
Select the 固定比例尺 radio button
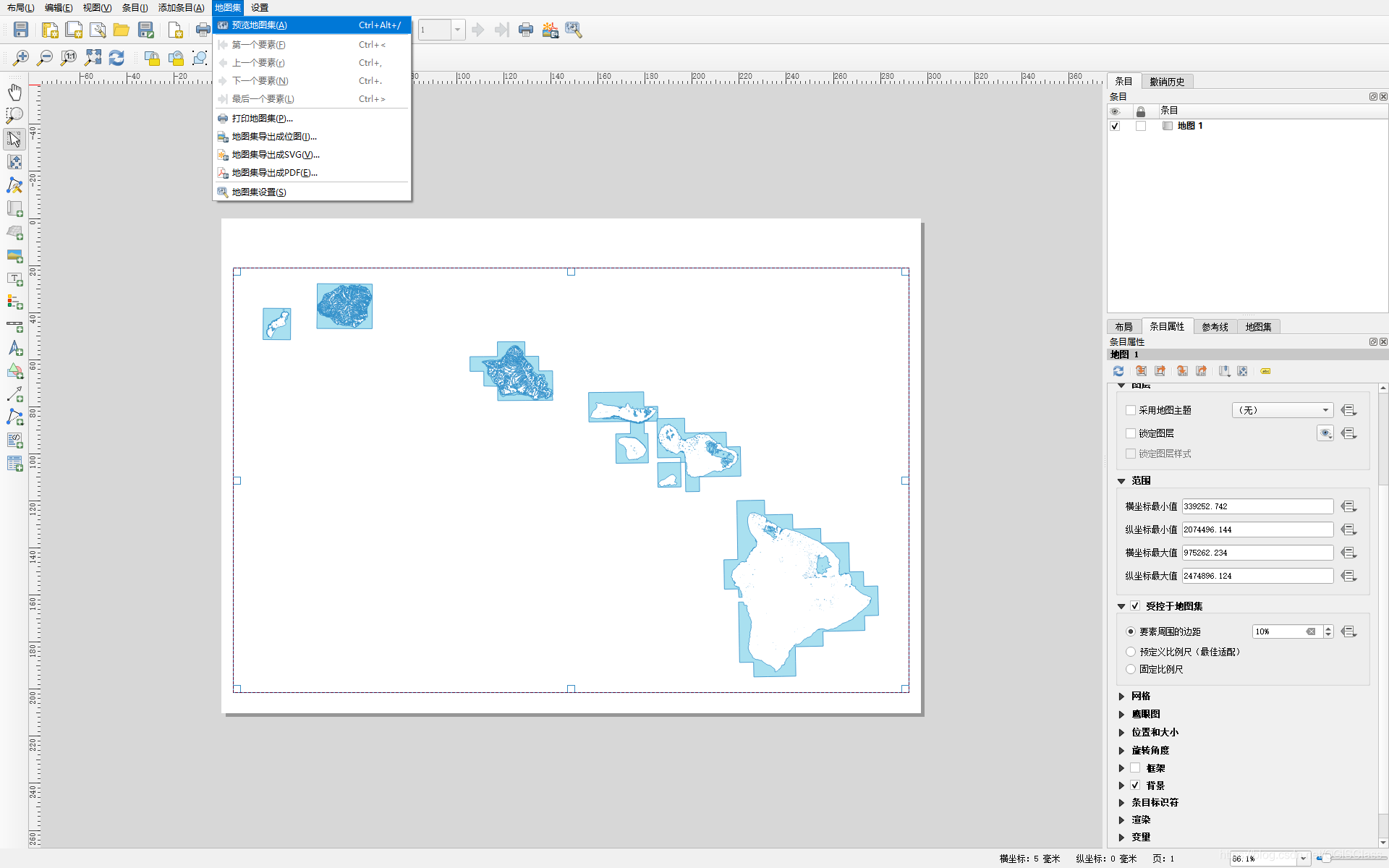1131,669
